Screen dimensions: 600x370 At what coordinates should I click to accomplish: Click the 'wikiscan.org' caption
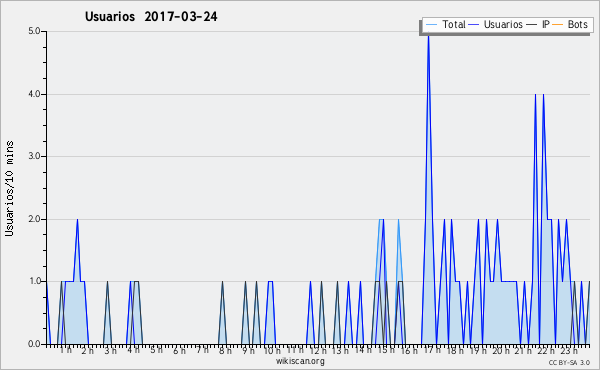coord(300,361)
